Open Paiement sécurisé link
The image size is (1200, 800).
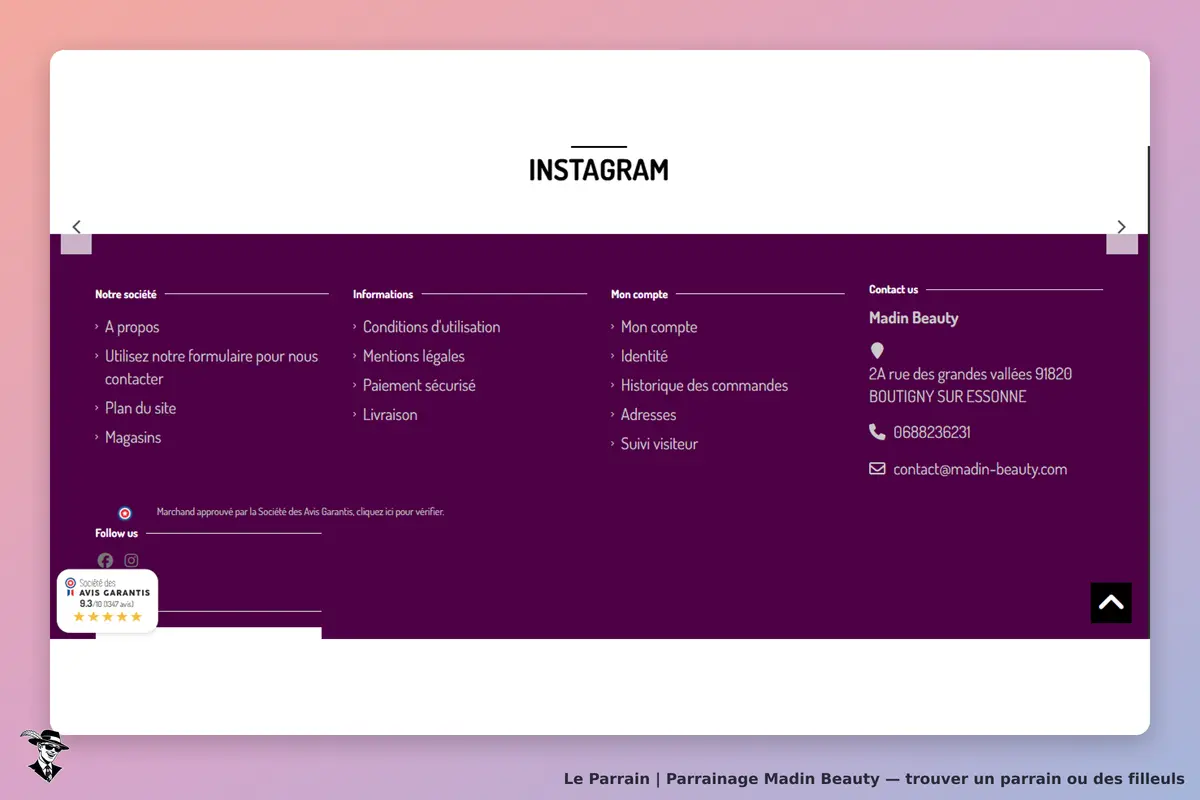[x=419, y=385]
